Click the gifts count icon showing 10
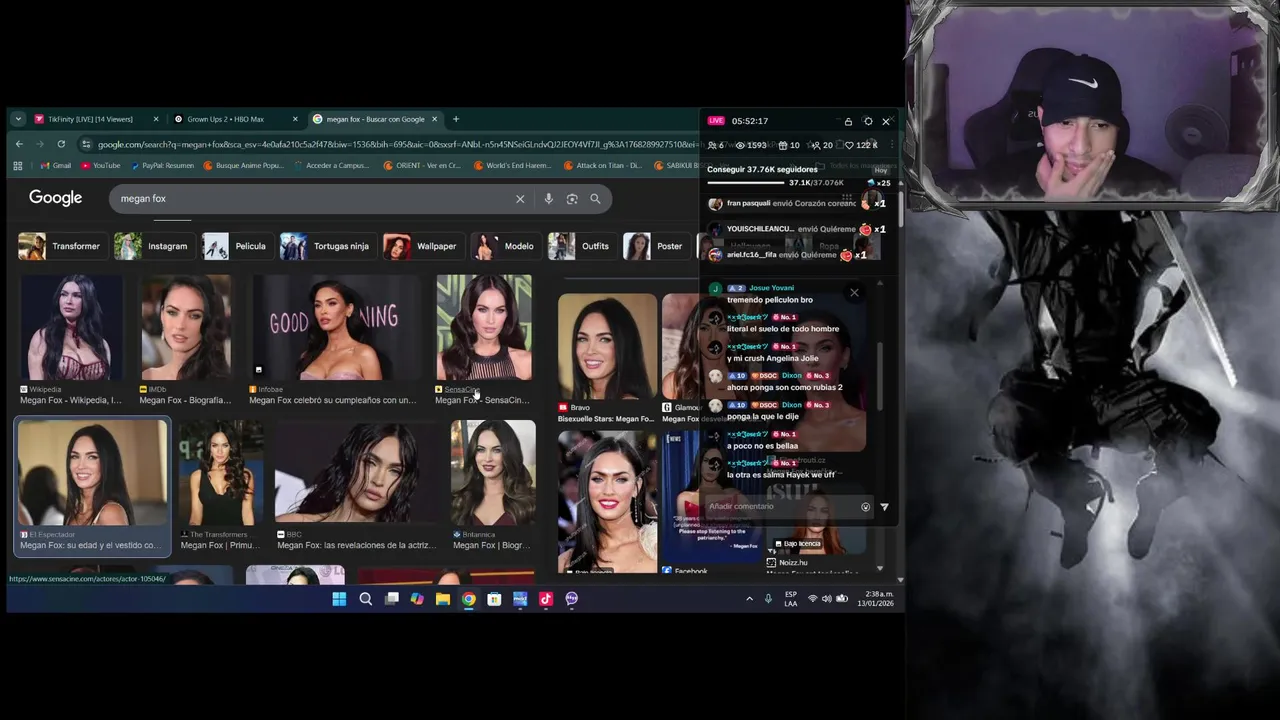Viewport: 1280px width, 720px height. (x=789, y=145)
